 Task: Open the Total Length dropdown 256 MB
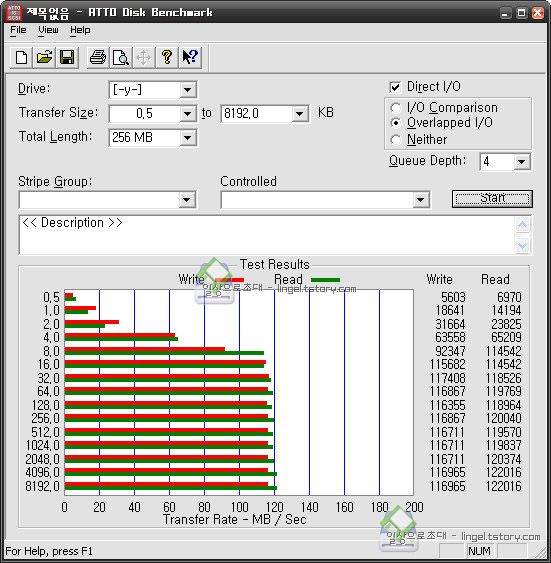click(x=188, y=138)
